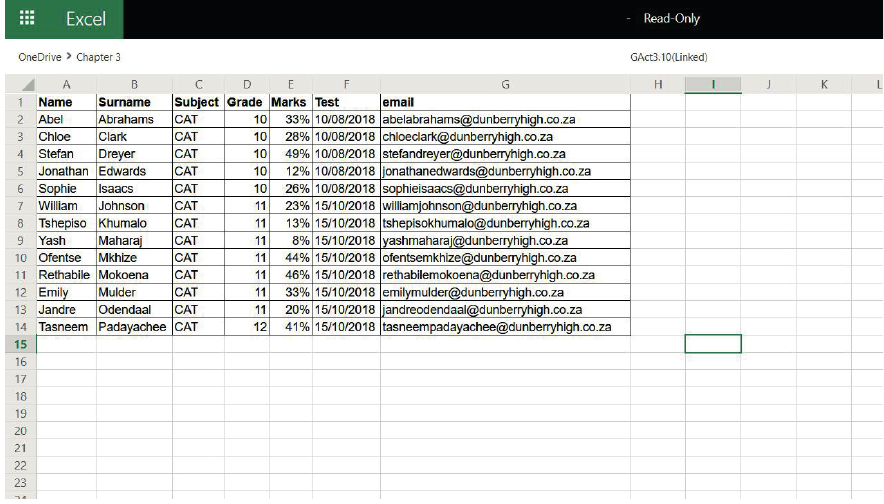Select column H header
This screenshot has width=884, height=504.
[658, 85]
